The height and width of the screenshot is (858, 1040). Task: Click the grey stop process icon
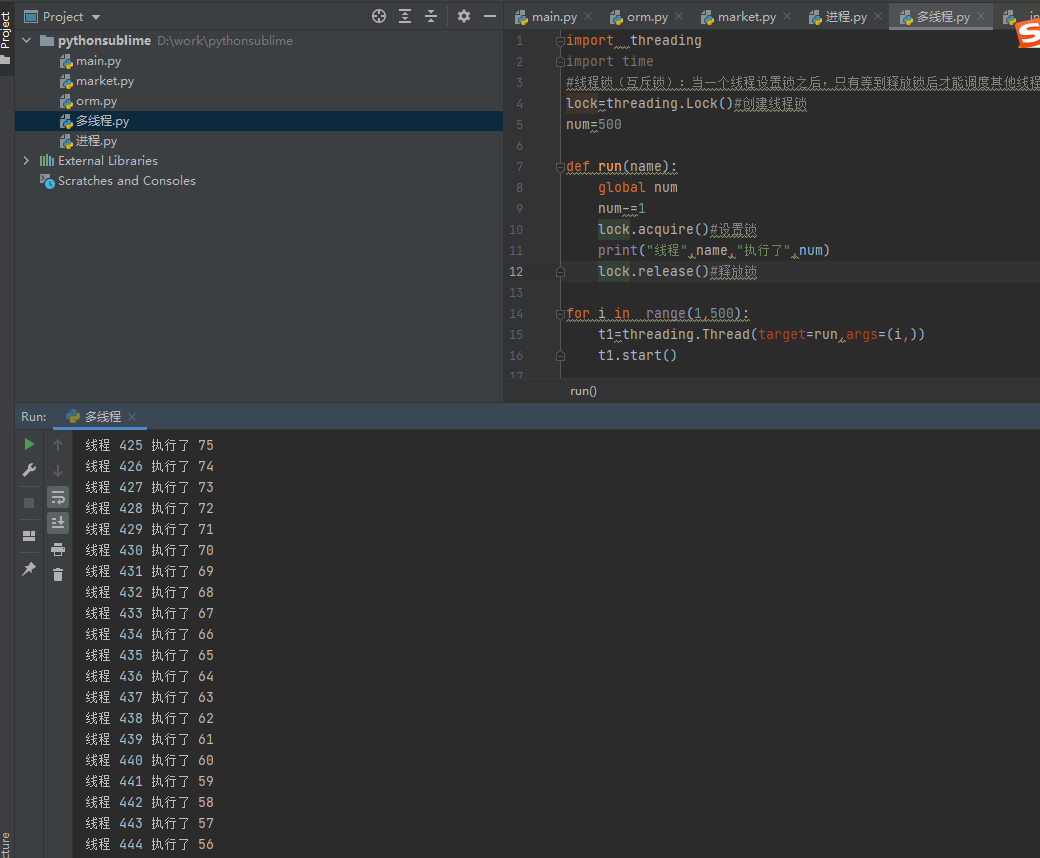29,502
